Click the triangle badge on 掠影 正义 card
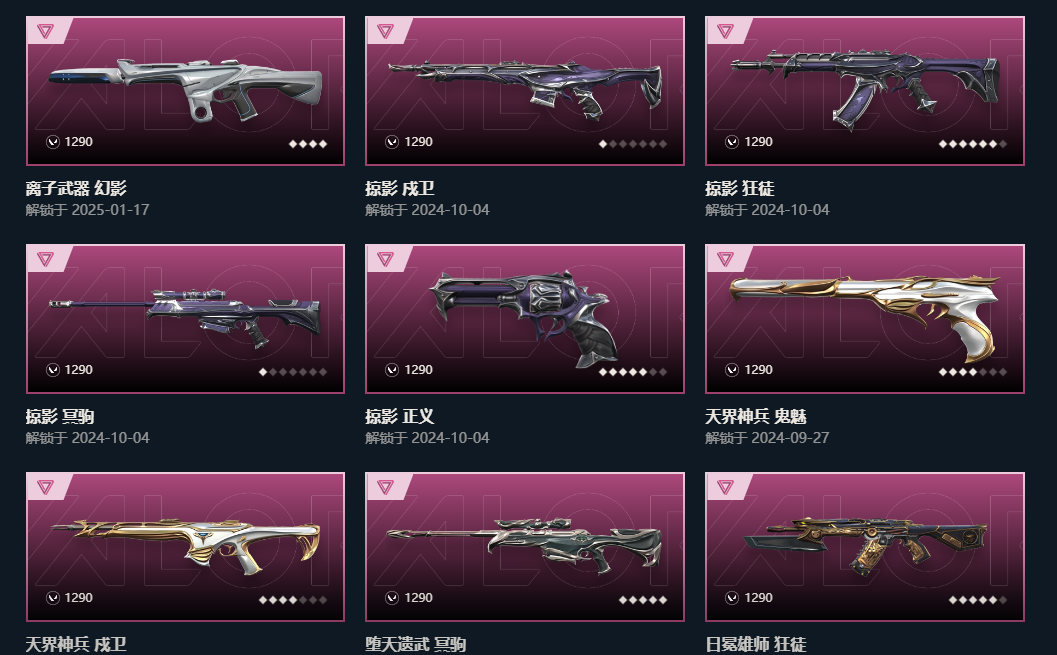1057x655 pixels. 385,259
